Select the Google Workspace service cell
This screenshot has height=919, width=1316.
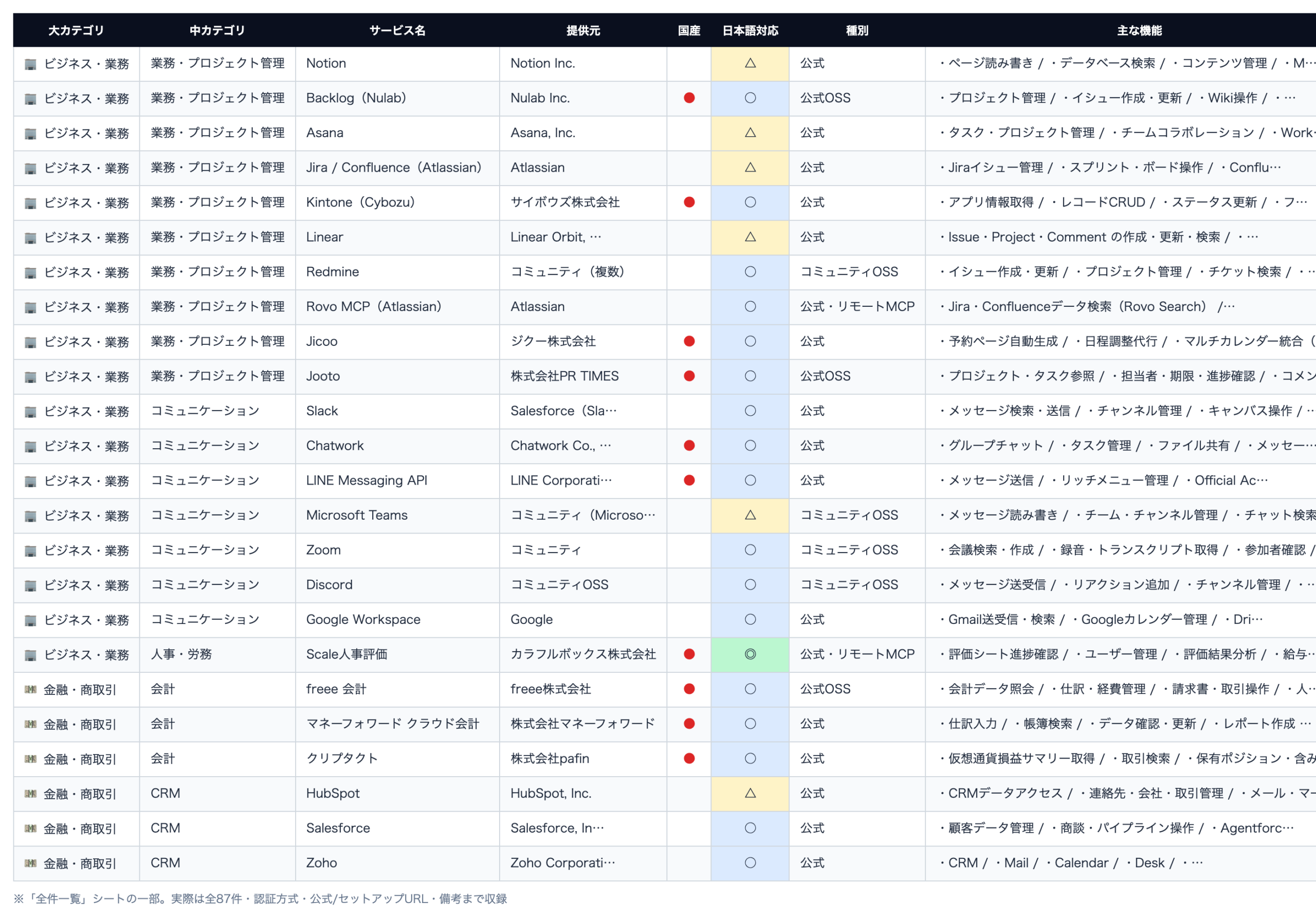(x=397, y=620)
